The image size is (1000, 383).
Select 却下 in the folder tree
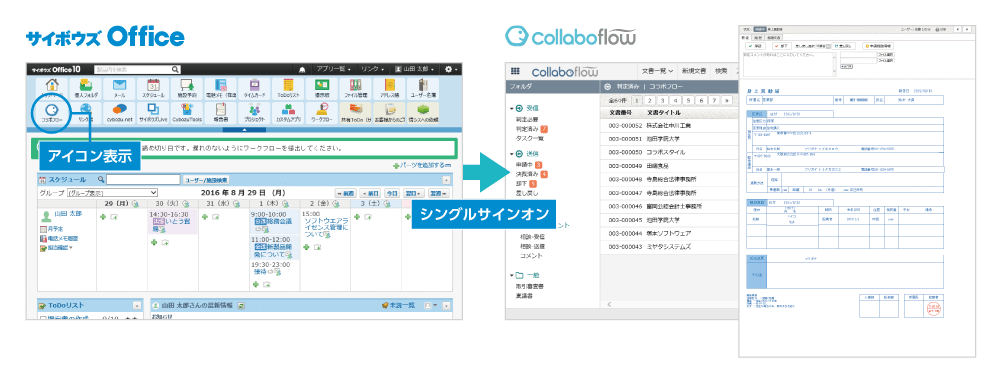522,184
